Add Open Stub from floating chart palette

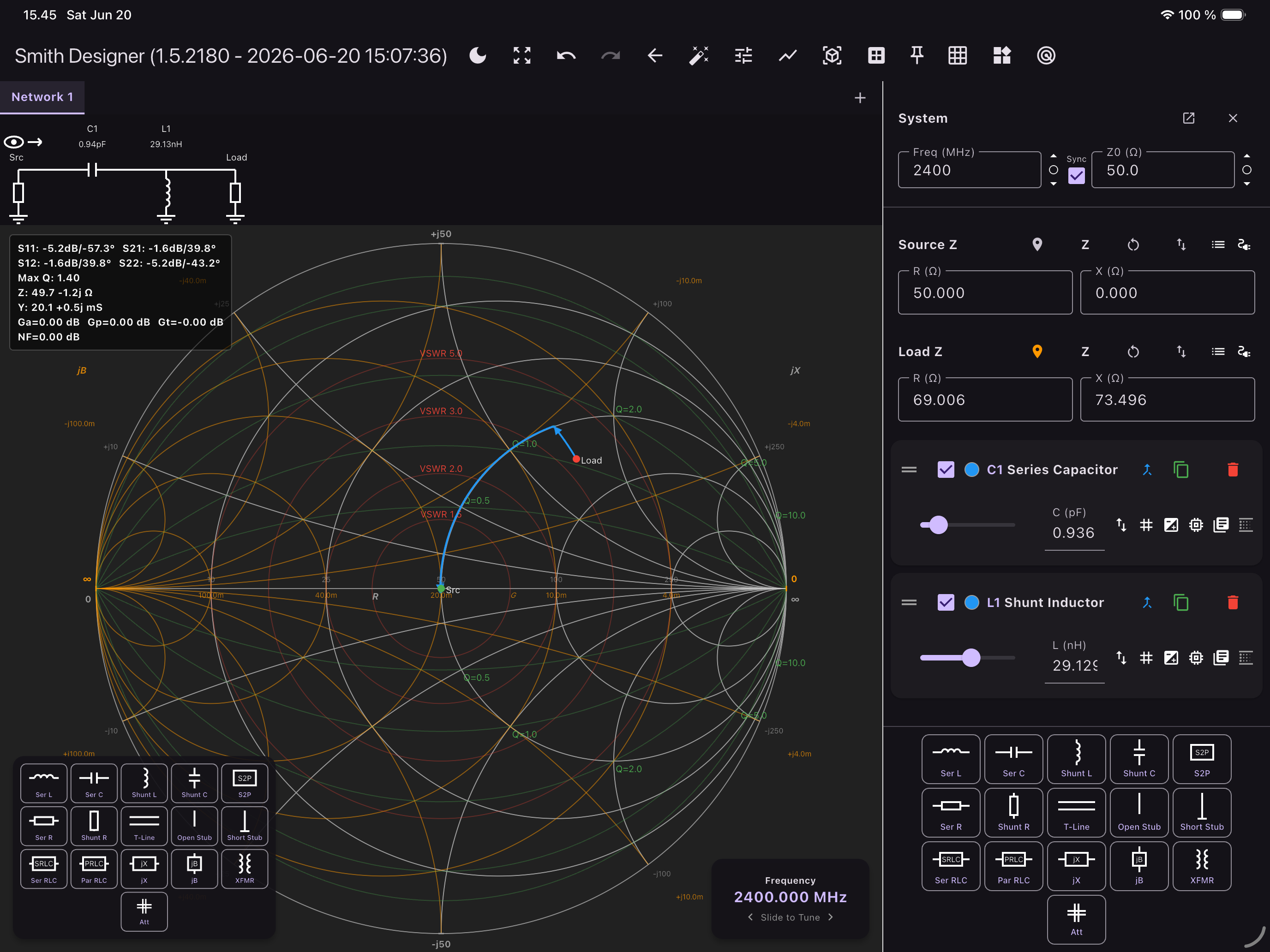pyautogui.click(x=194, y=826)
